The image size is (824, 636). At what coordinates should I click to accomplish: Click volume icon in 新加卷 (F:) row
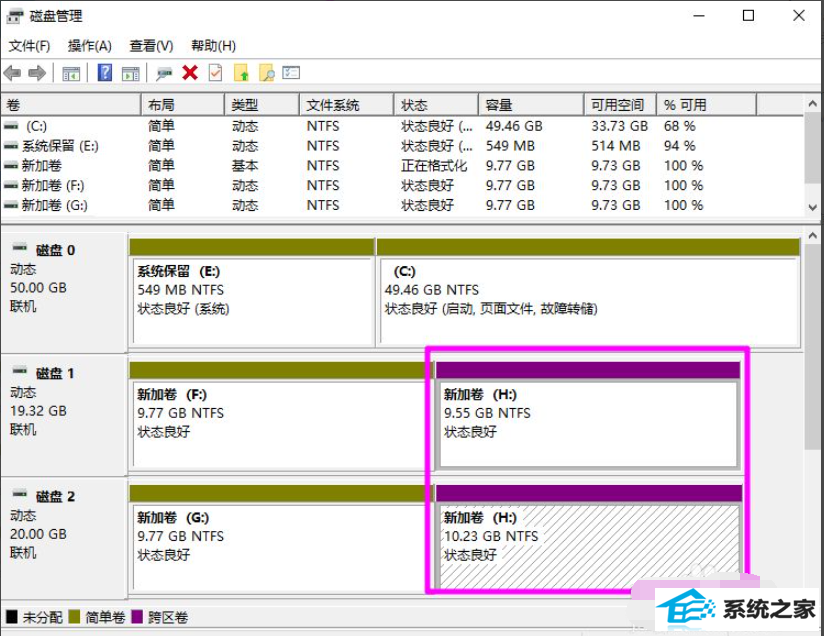[x=11, y=186]
